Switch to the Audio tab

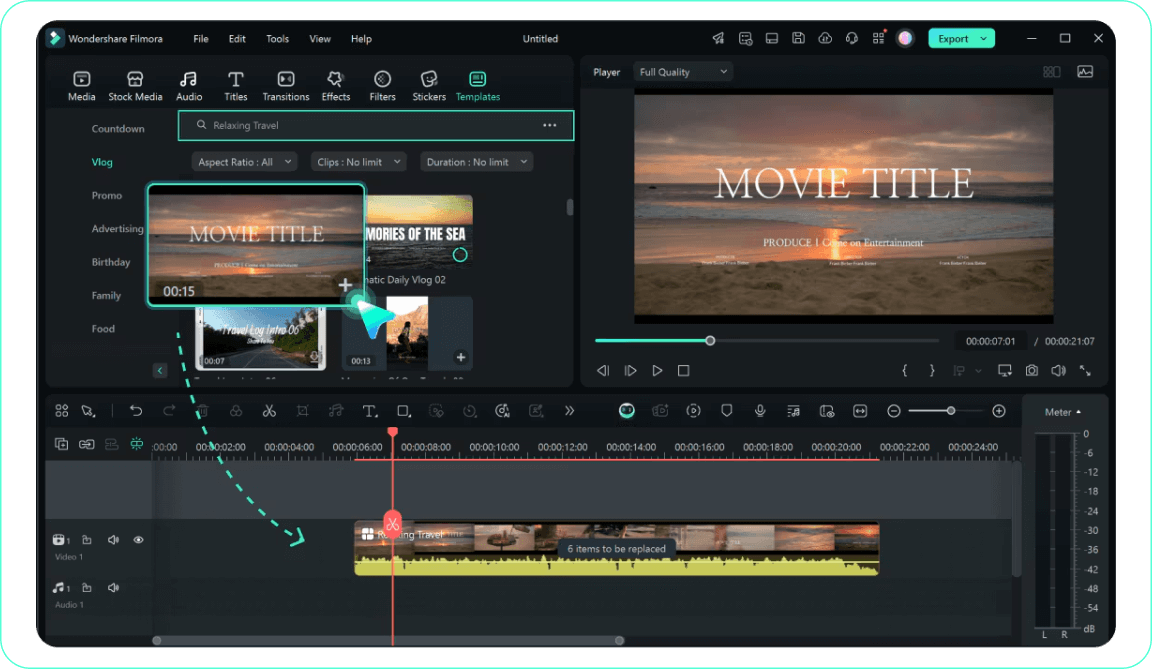point(189,86)
